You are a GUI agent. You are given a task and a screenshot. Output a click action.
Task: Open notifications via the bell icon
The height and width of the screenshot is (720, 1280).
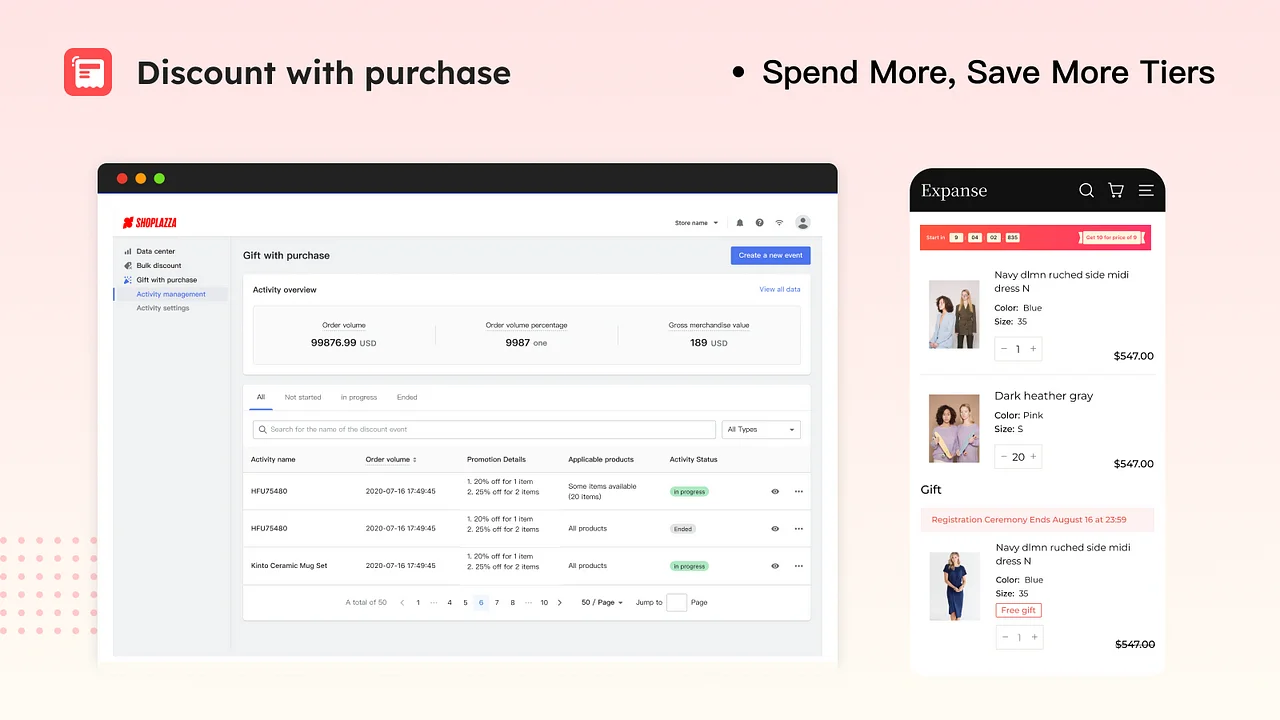coord(739,222)
